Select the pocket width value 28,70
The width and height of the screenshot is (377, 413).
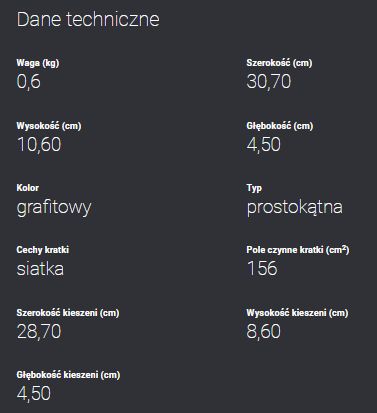point(39,332)
